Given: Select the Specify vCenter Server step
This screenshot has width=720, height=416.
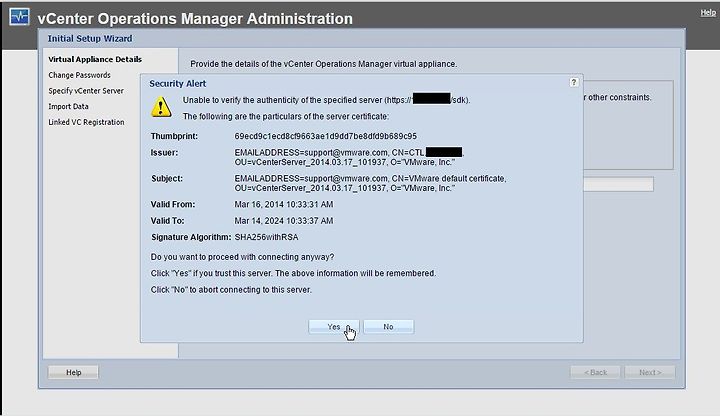Looking at the screenshot, I should coord(86,90).
